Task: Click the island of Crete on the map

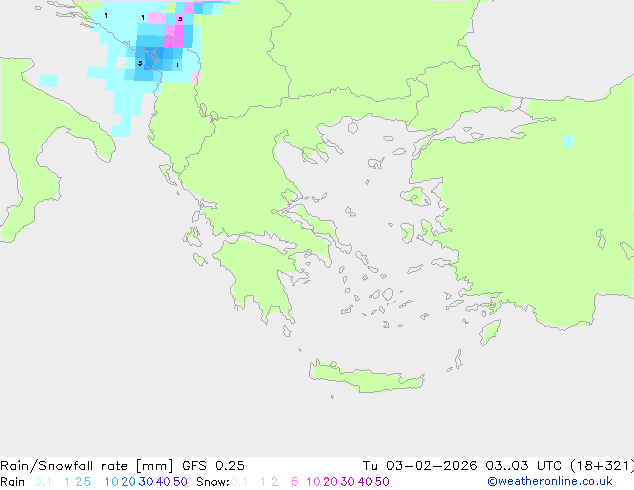Action: [366, 376]
